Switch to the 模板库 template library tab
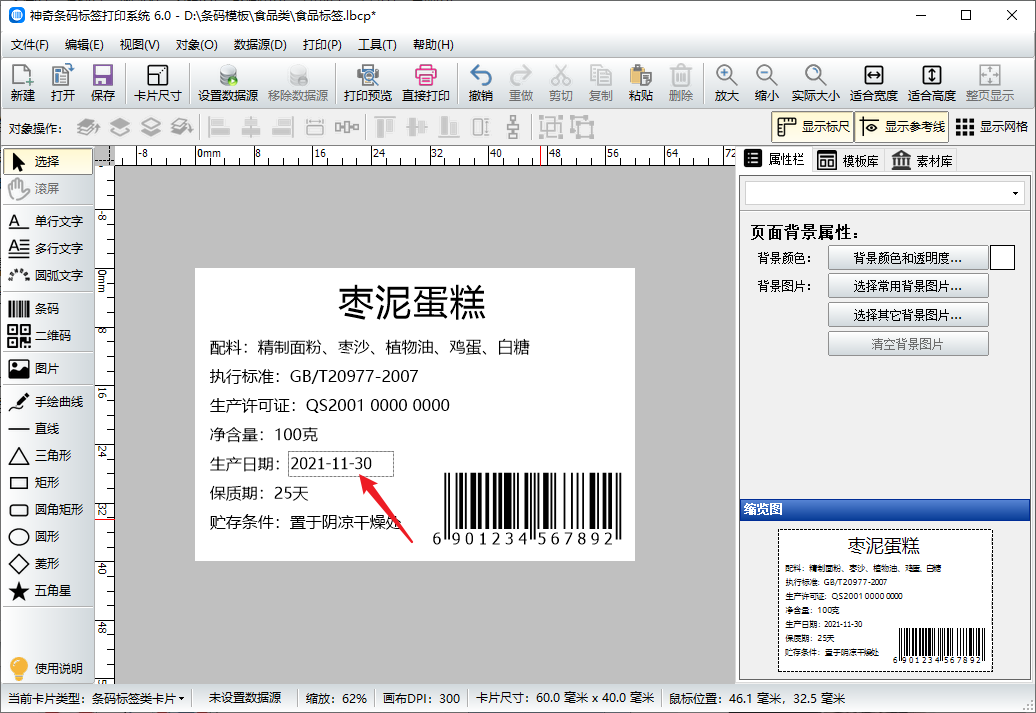Viewport: 1036px width, 713px height. [847, 160]
